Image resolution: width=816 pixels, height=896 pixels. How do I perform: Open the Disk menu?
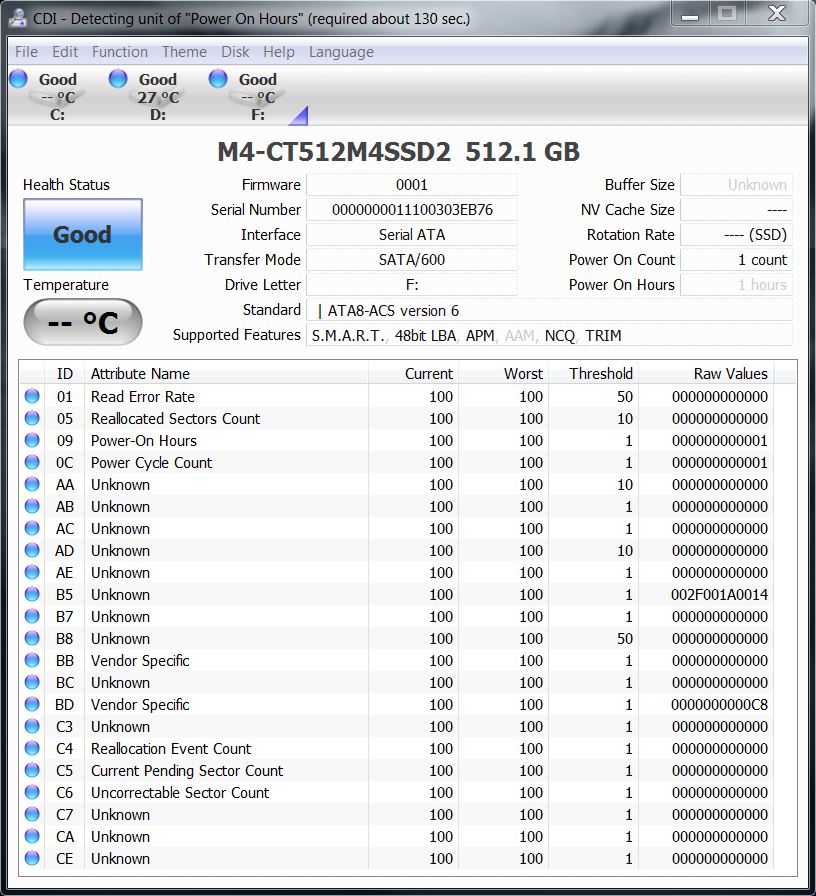point(235,52)
